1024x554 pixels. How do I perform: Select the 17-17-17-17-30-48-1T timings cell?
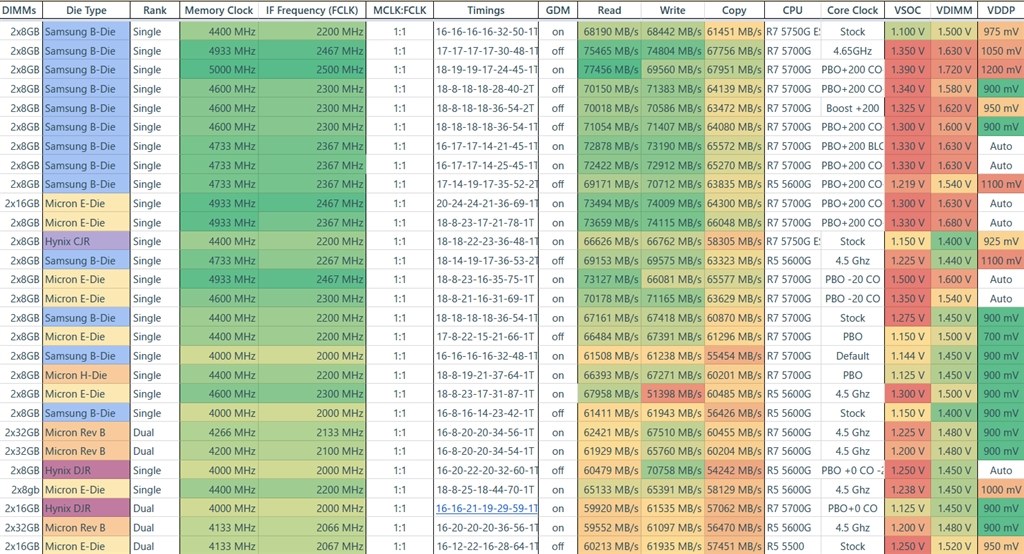coord(486,50)
